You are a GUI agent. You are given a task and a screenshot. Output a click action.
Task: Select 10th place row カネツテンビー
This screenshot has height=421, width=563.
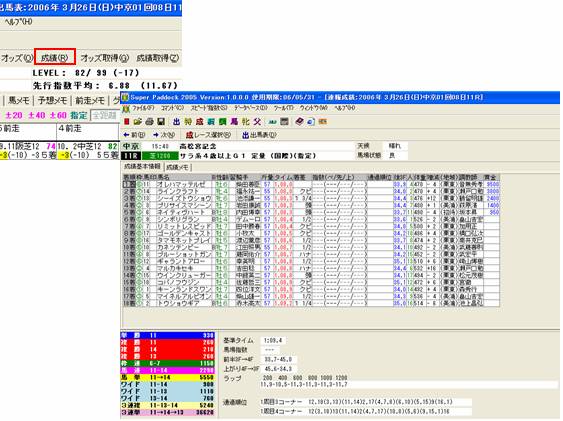pyautogui.click(x=311, y=247)
